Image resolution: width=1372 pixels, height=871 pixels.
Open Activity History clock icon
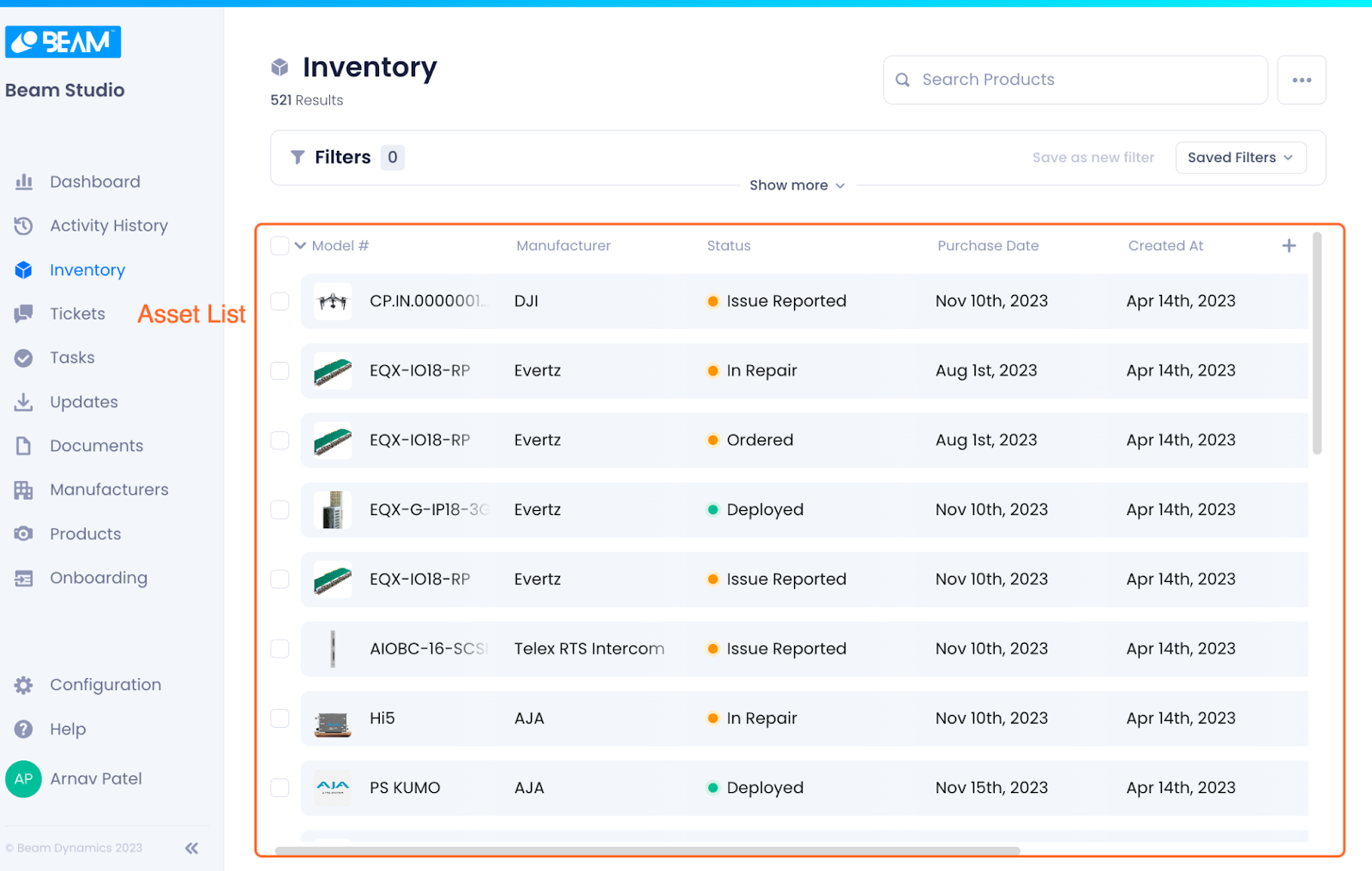[24, 225]
